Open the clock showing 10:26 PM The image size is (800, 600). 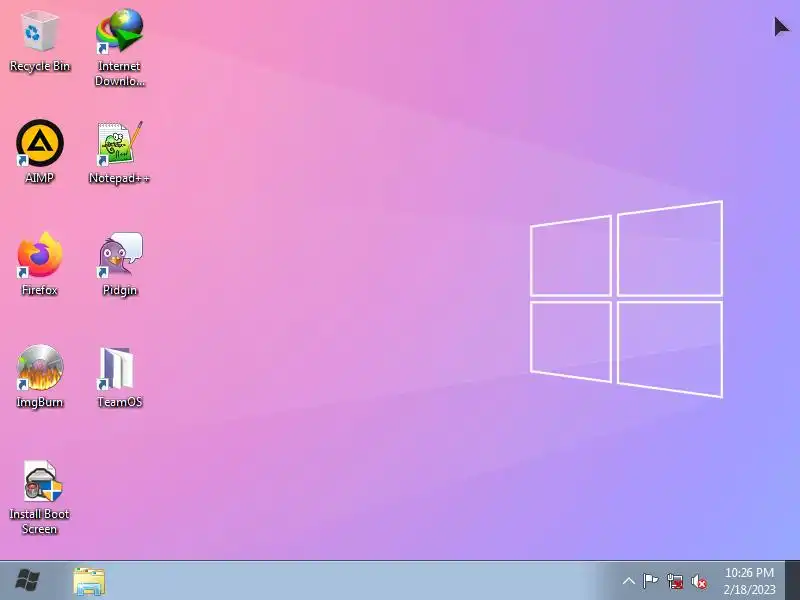[x=749, y=581]
